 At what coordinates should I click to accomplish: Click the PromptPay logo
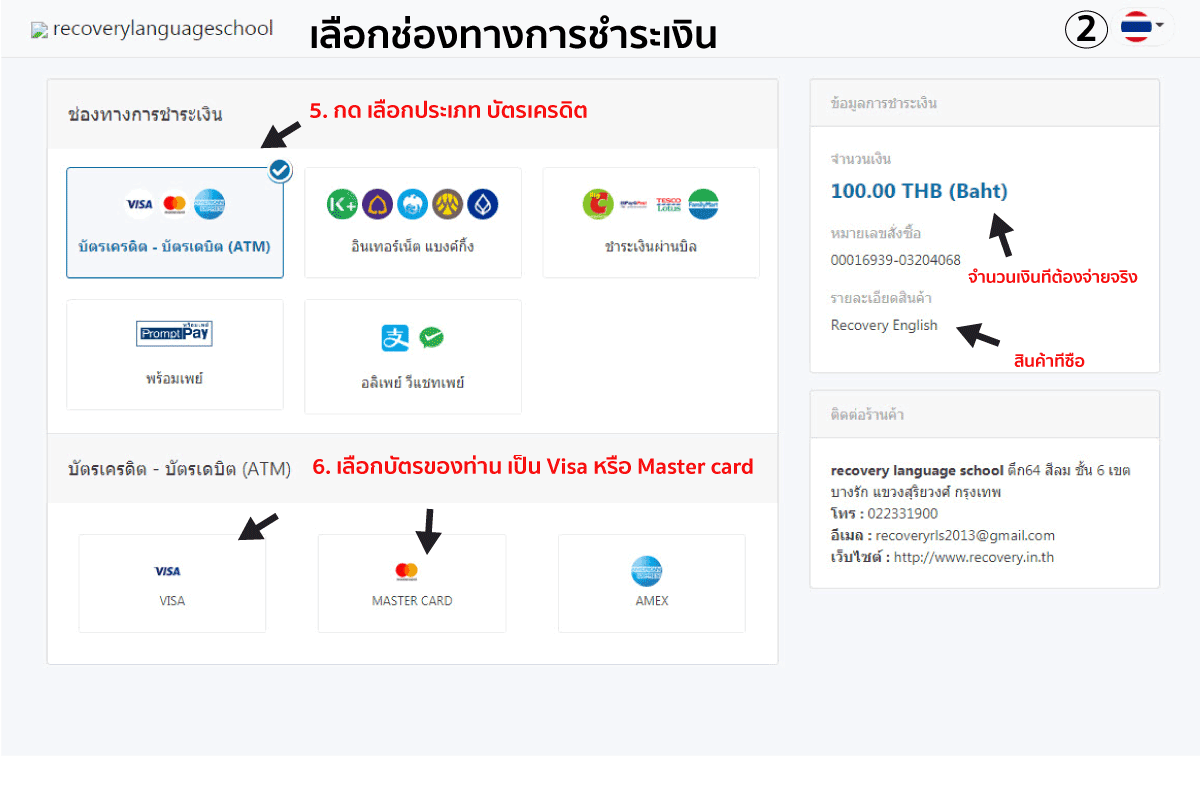pos(175,334)
